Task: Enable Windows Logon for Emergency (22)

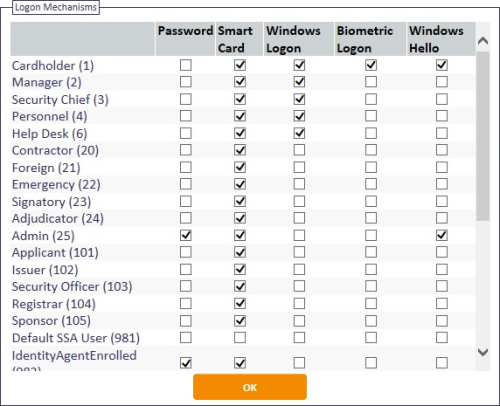Action: 299,184
